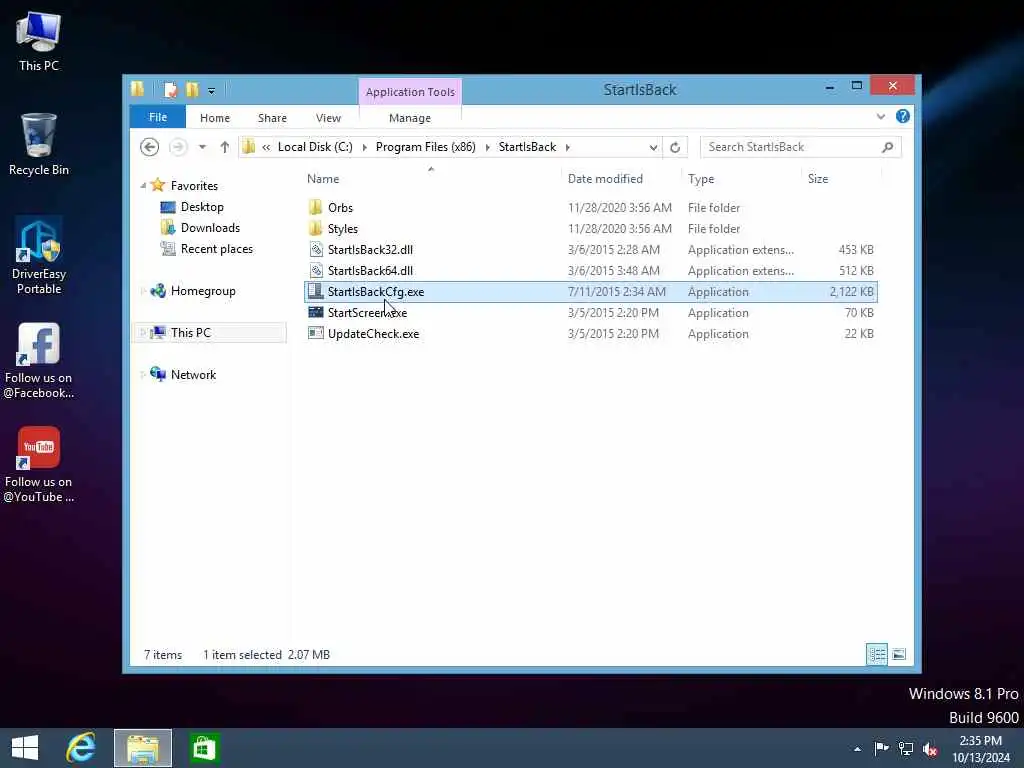The image size is (1024, 768).
Task: Open the File ribbon menu
Action: tap(157, 117)
